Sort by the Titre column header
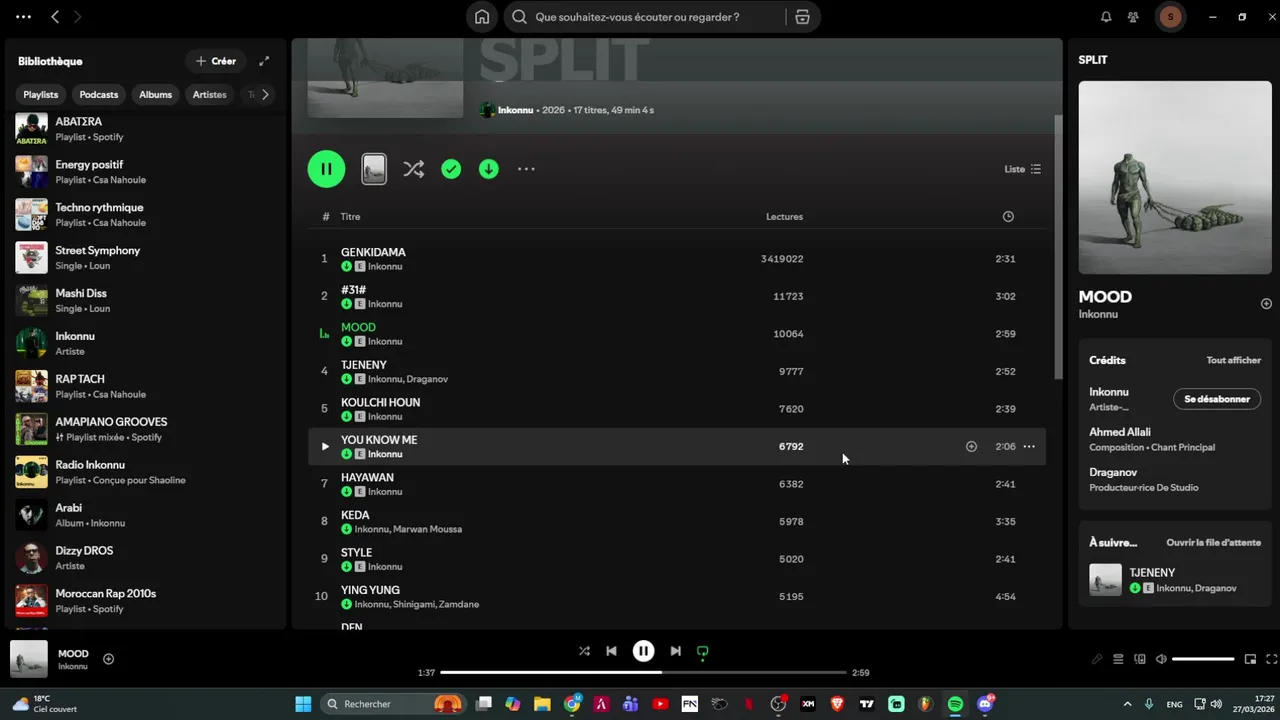This screenshot has height=720, width=1280. (x=350, y=216)
